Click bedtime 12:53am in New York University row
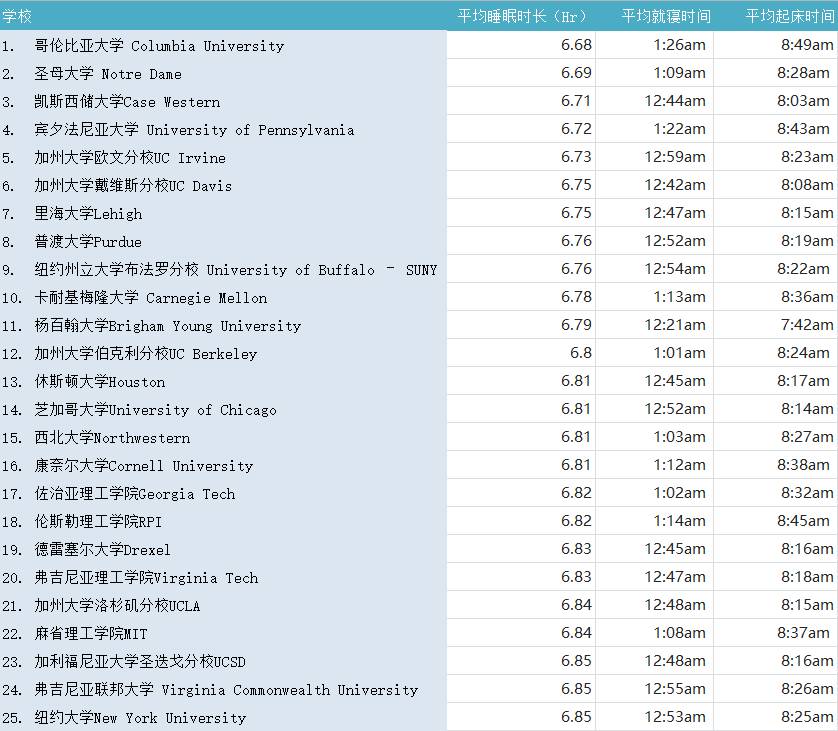The height and width of the screenshot is (731, 838). coord(675,716)
